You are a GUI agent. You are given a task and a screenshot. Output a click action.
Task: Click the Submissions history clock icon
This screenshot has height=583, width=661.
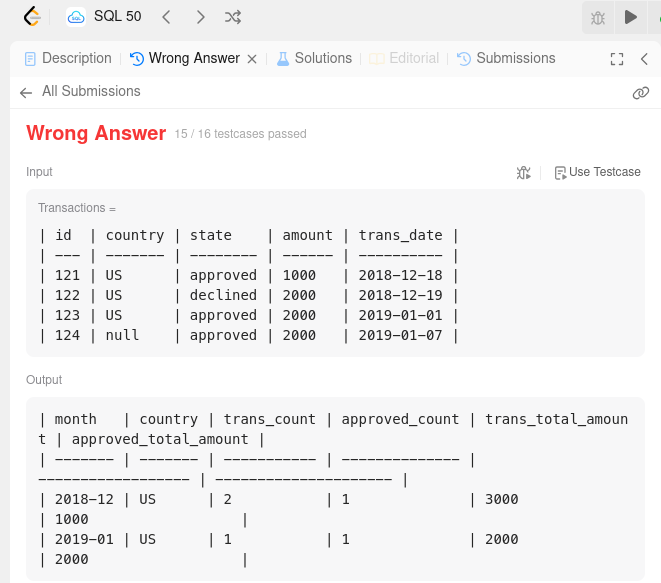click(464, 59)
